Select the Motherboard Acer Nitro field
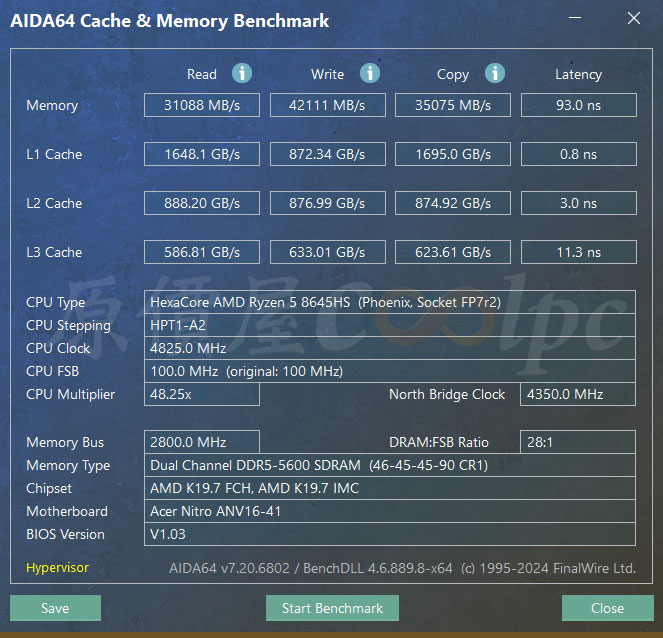 point(389,511)
